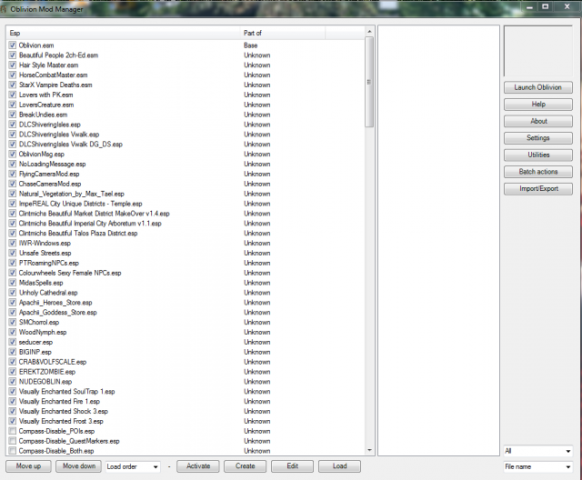The image size is (582, 480).
Task: Click the plugin list scroll down arrow
Action: [x=369, y=450]
